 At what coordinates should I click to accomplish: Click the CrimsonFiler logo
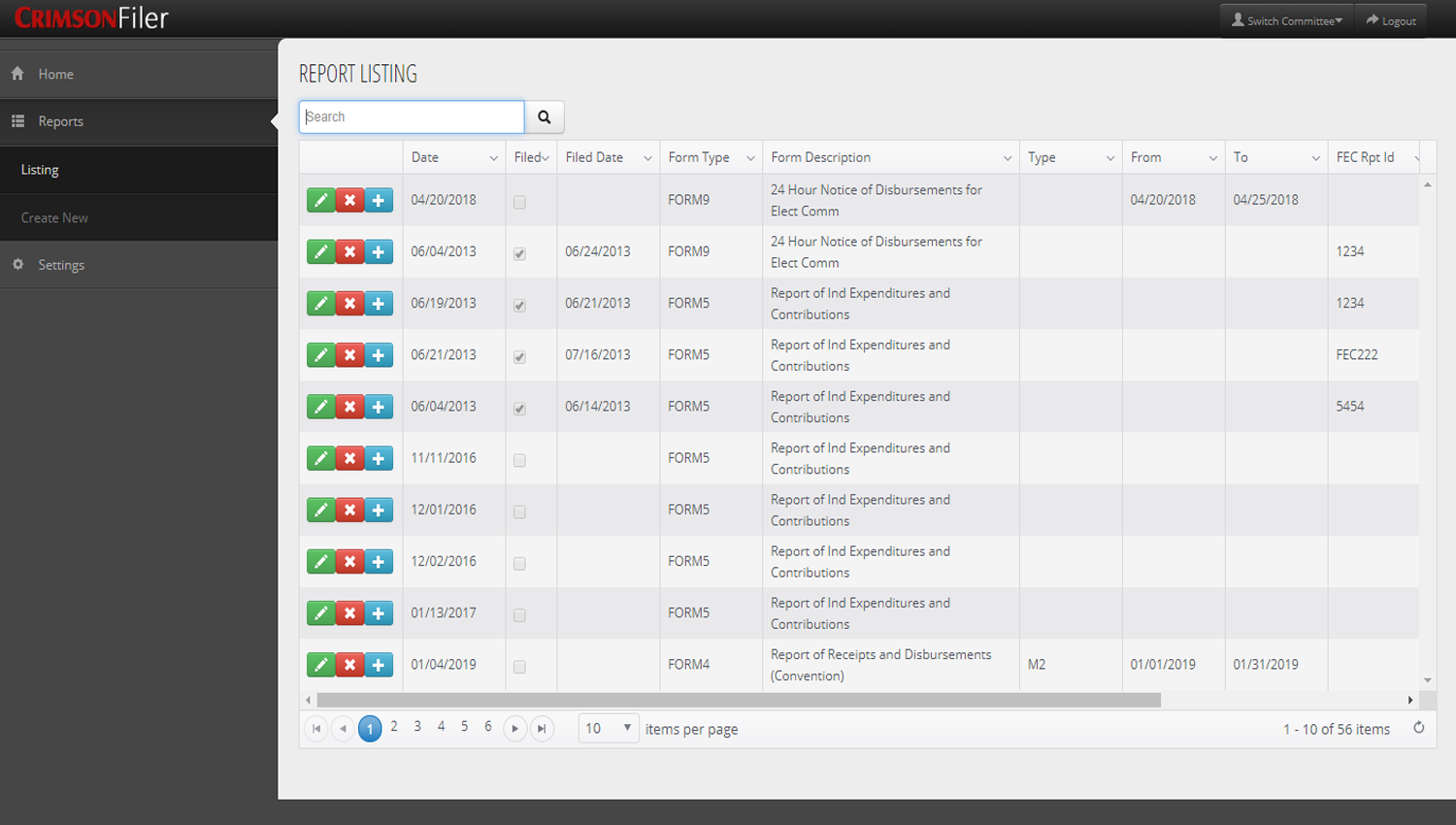[91, 17]
